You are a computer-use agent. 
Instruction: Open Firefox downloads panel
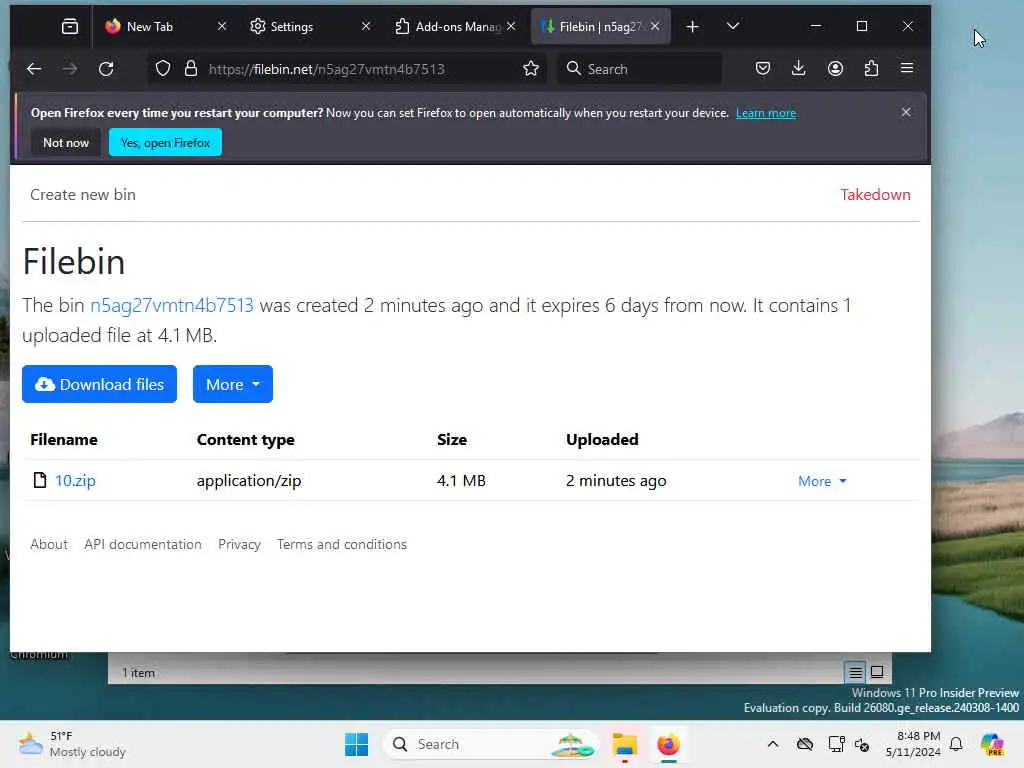click(799, 69)
